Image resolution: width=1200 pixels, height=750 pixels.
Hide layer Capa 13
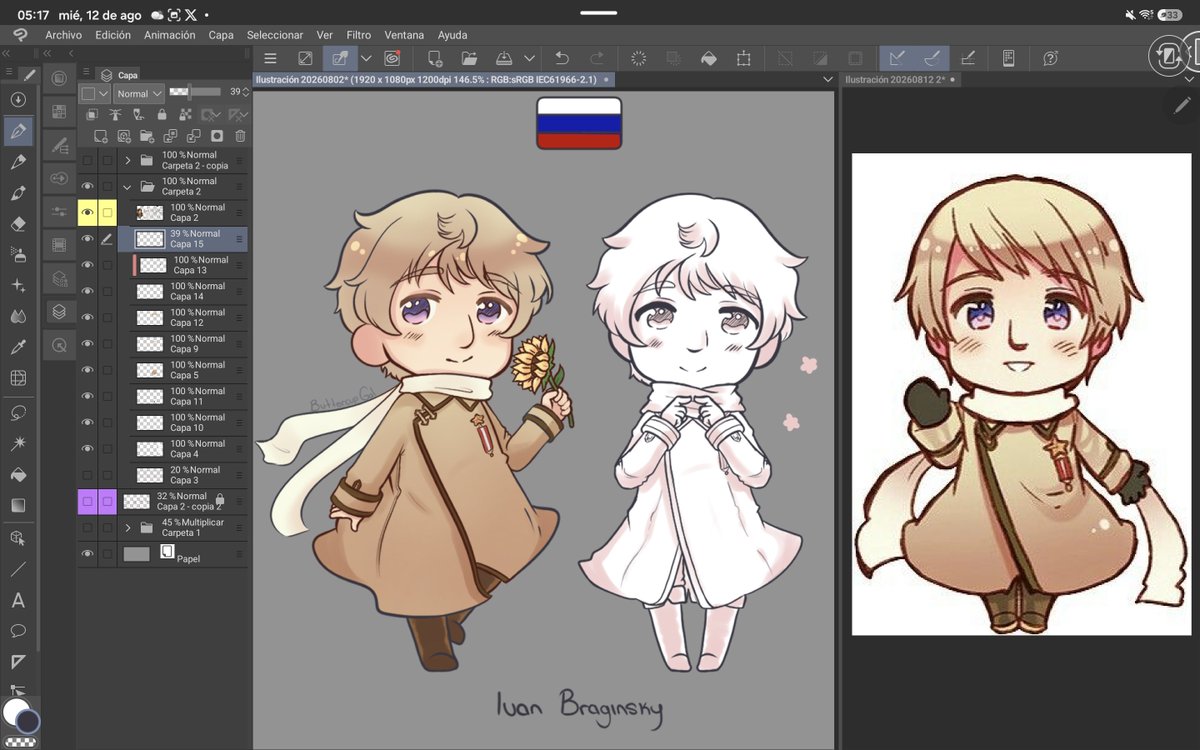point(87,265)
